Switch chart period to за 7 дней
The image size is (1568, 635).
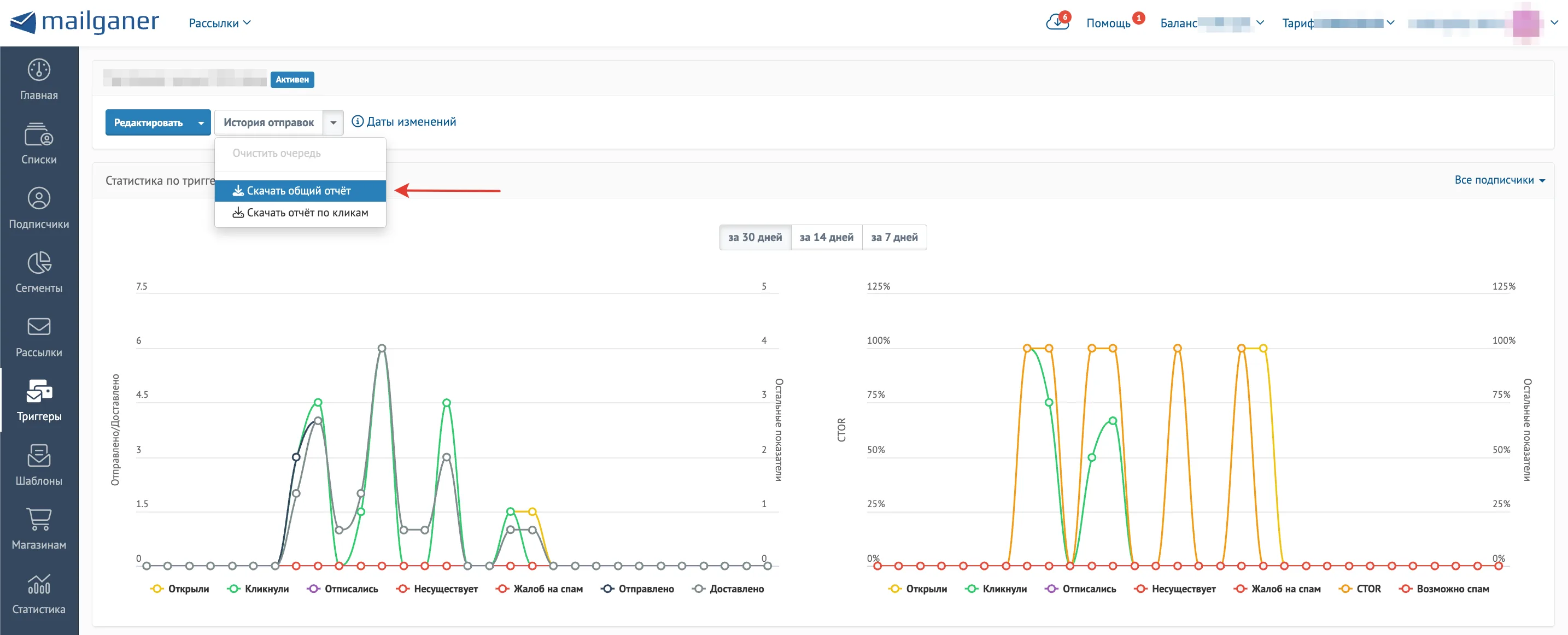tap(894, 237)
